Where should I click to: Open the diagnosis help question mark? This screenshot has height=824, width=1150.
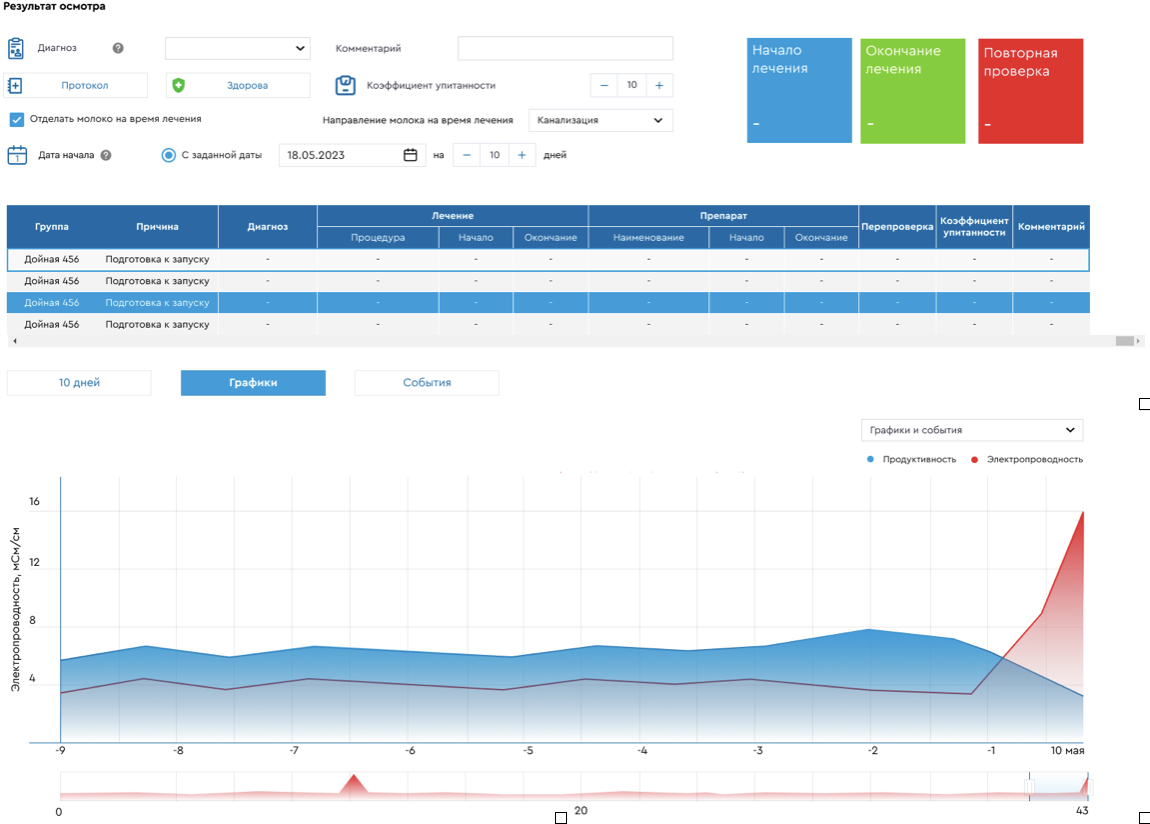(118, 48)
